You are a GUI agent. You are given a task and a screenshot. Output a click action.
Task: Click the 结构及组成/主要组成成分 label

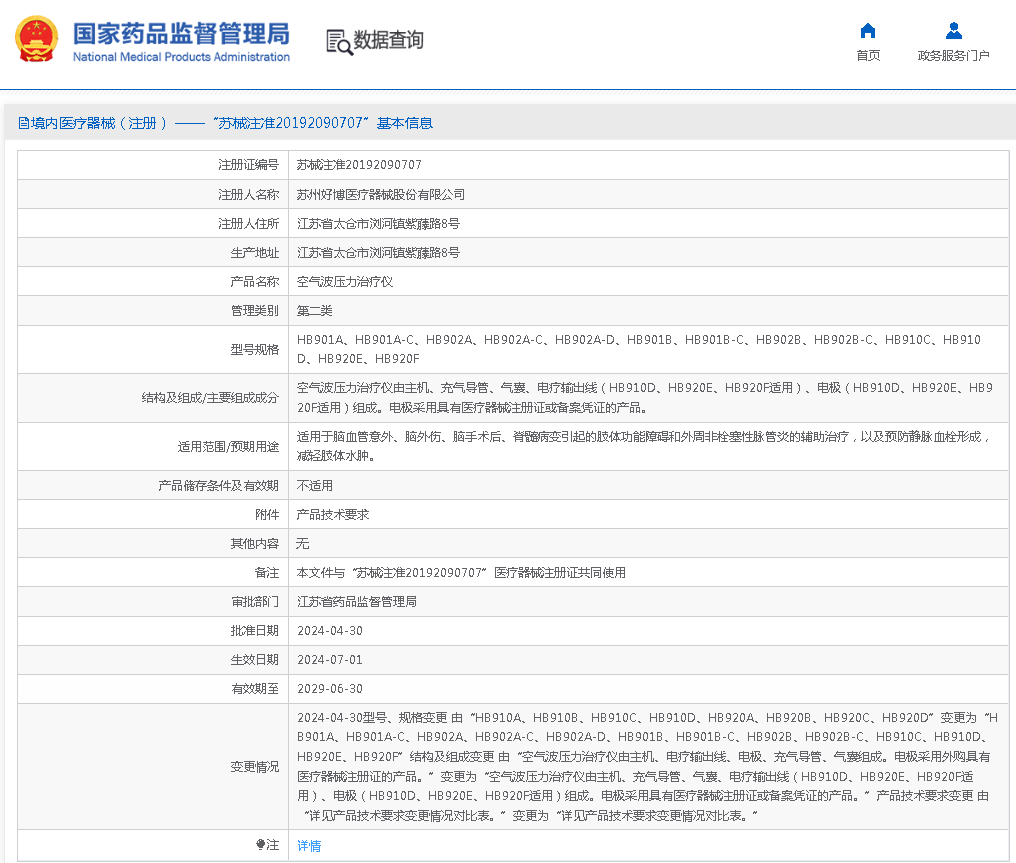coord(210,398)
